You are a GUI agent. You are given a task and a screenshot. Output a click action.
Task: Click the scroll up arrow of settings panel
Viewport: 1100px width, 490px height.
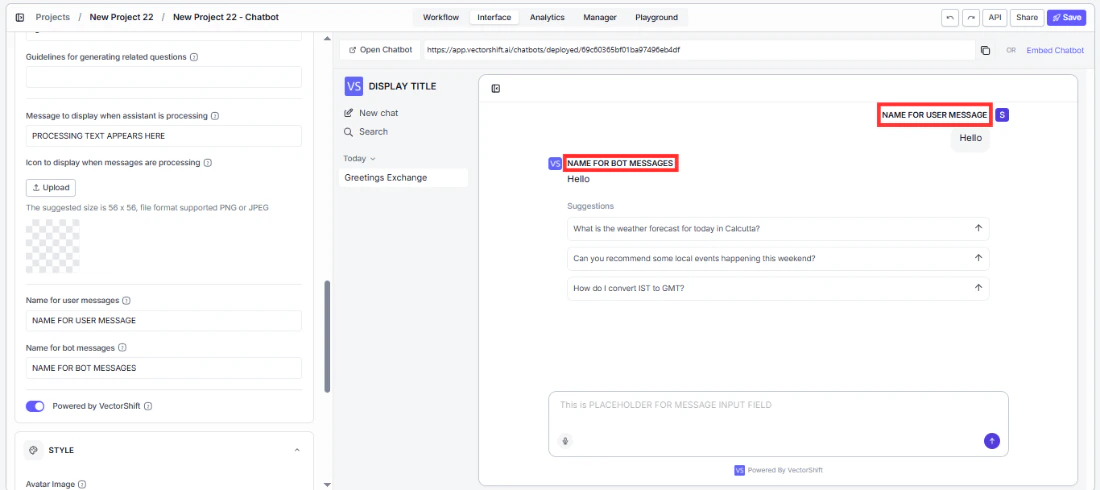[327, 38]
